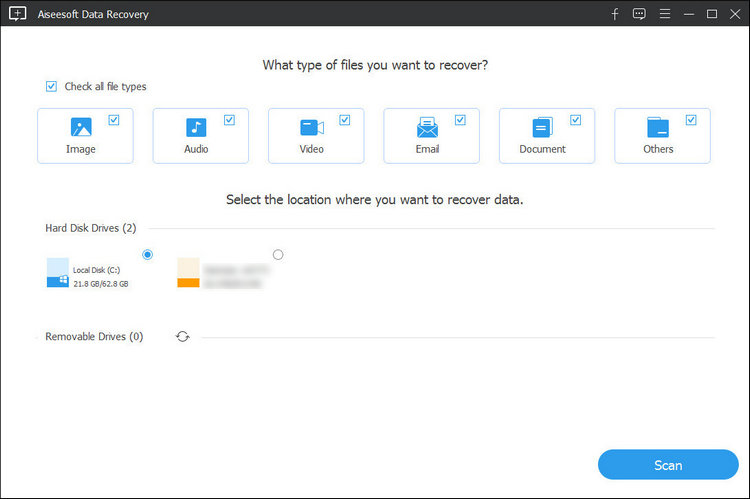750x499 pixels.
Task: Open the Facebook share icon
Action: (615, 14)
